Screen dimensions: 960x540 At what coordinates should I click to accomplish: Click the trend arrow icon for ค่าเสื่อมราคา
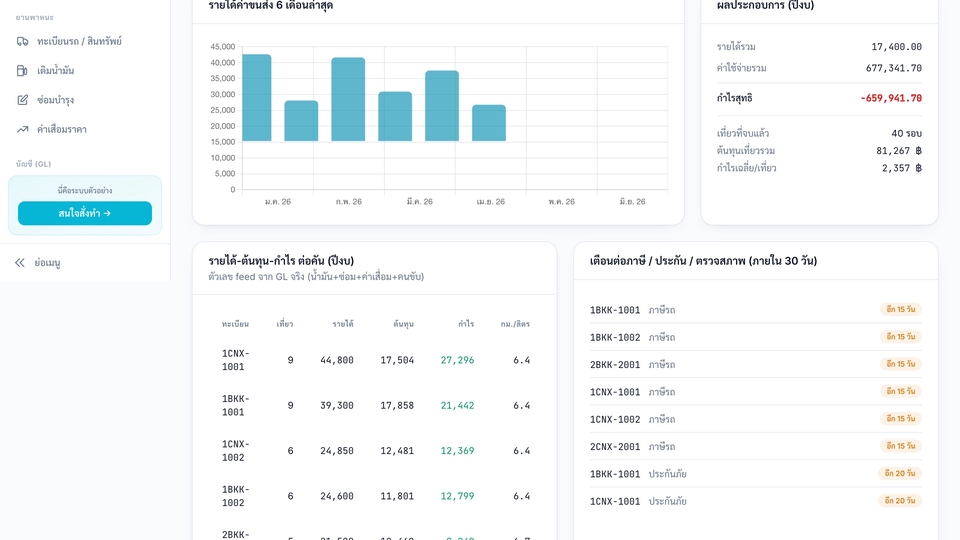[x=23, y=130]
